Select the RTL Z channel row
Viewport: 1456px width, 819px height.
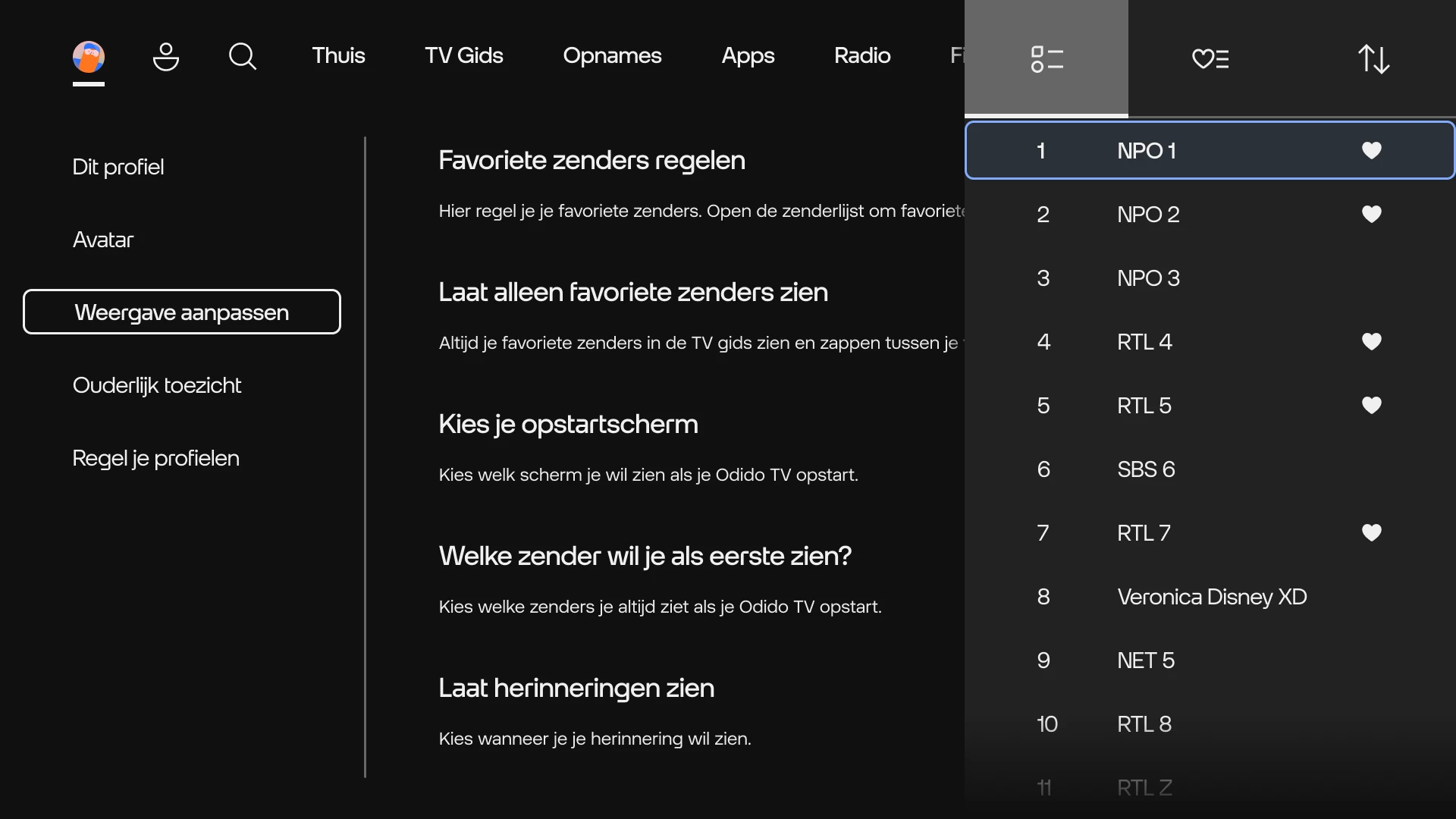tap(1210, 787)
